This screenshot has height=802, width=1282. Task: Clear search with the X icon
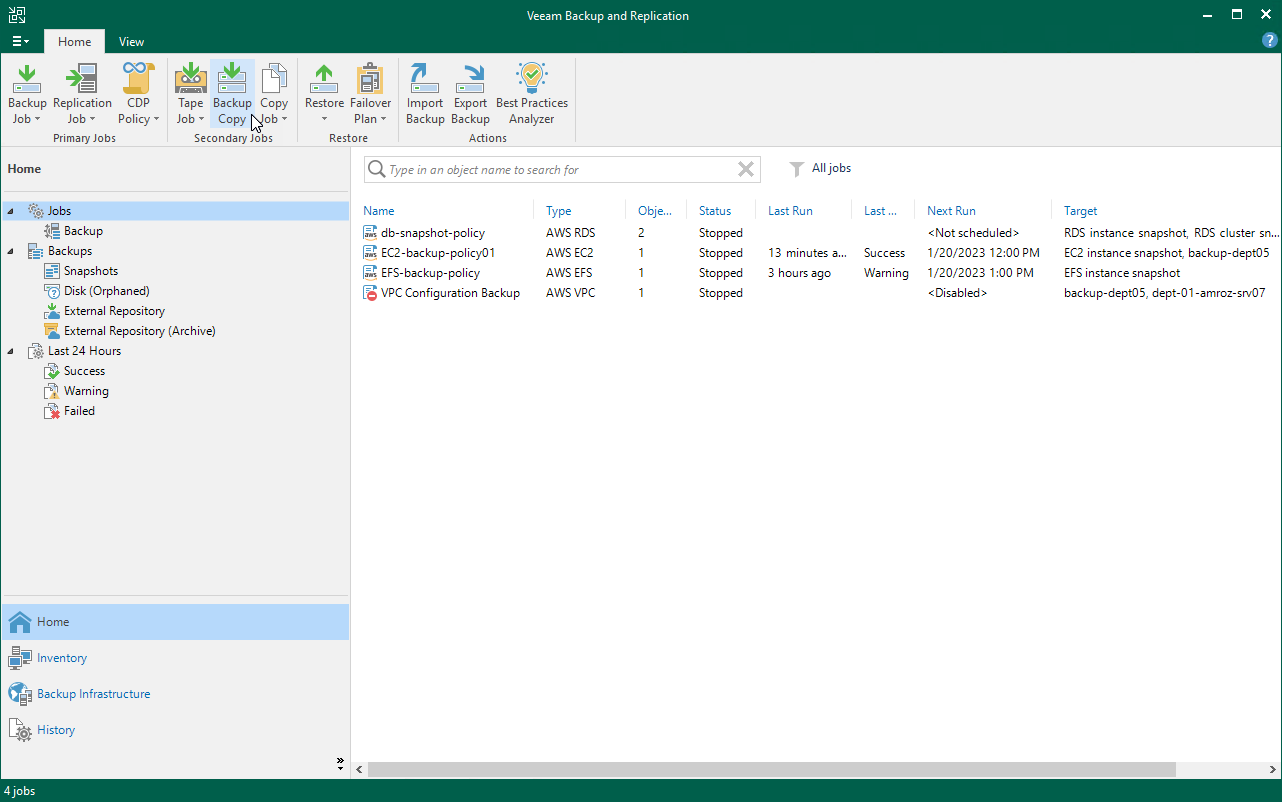[x=746, y=169]
